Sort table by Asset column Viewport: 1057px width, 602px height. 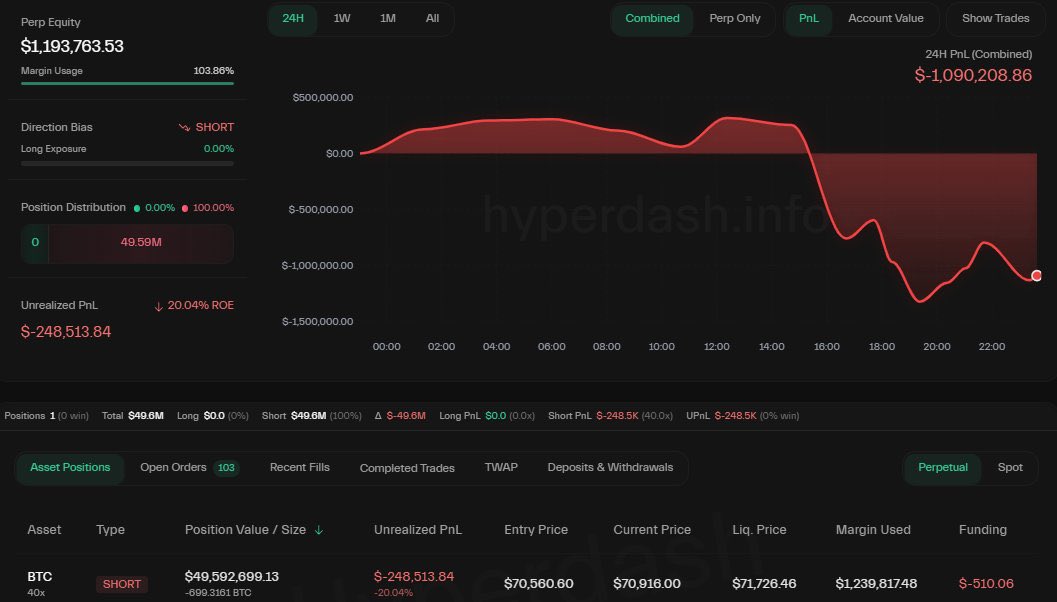pos(44,530)
